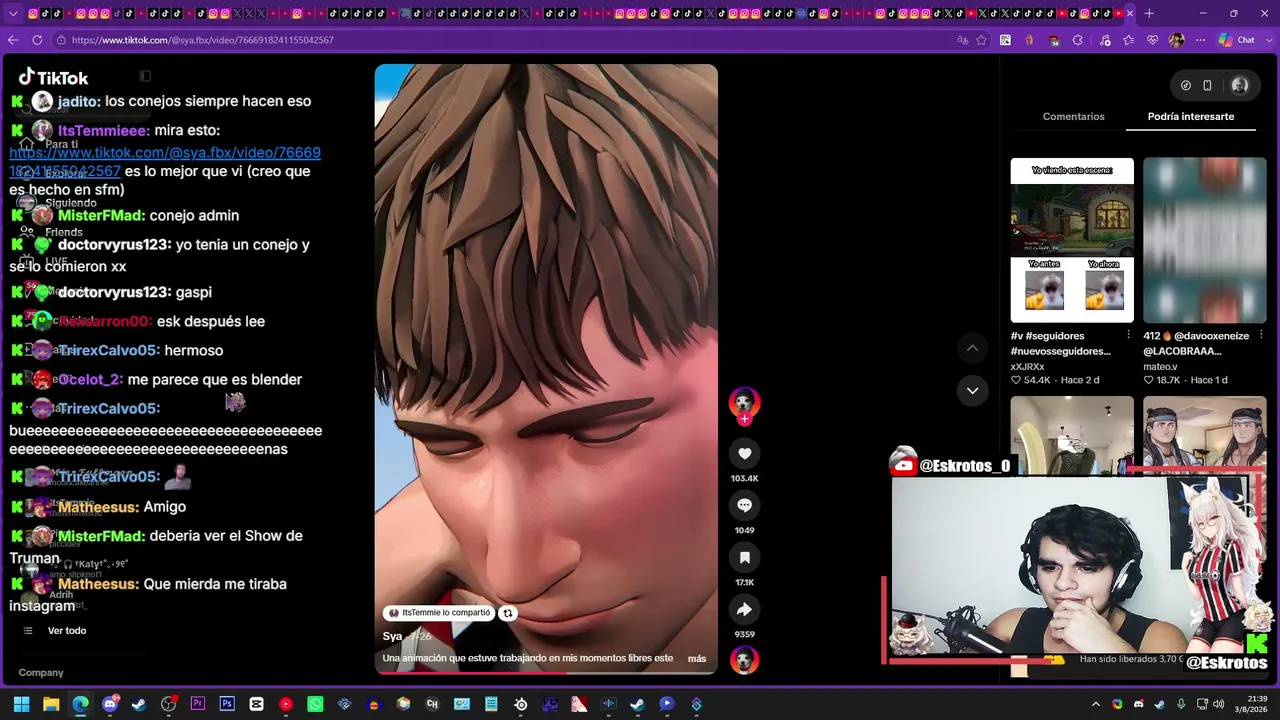Share the video using the arrow icon
Viewport: 1280px width, 720px height.
tap(744, 610)
